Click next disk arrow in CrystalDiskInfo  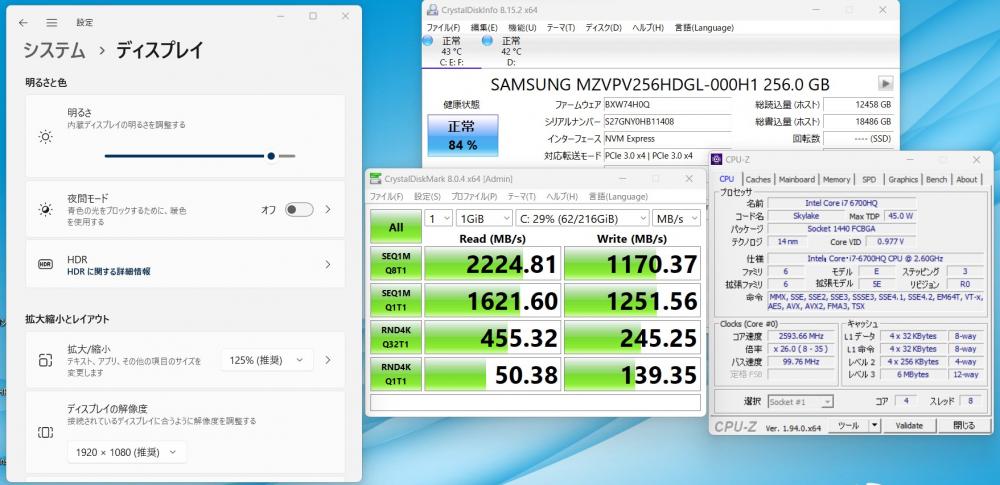click(x=886, y=83)
